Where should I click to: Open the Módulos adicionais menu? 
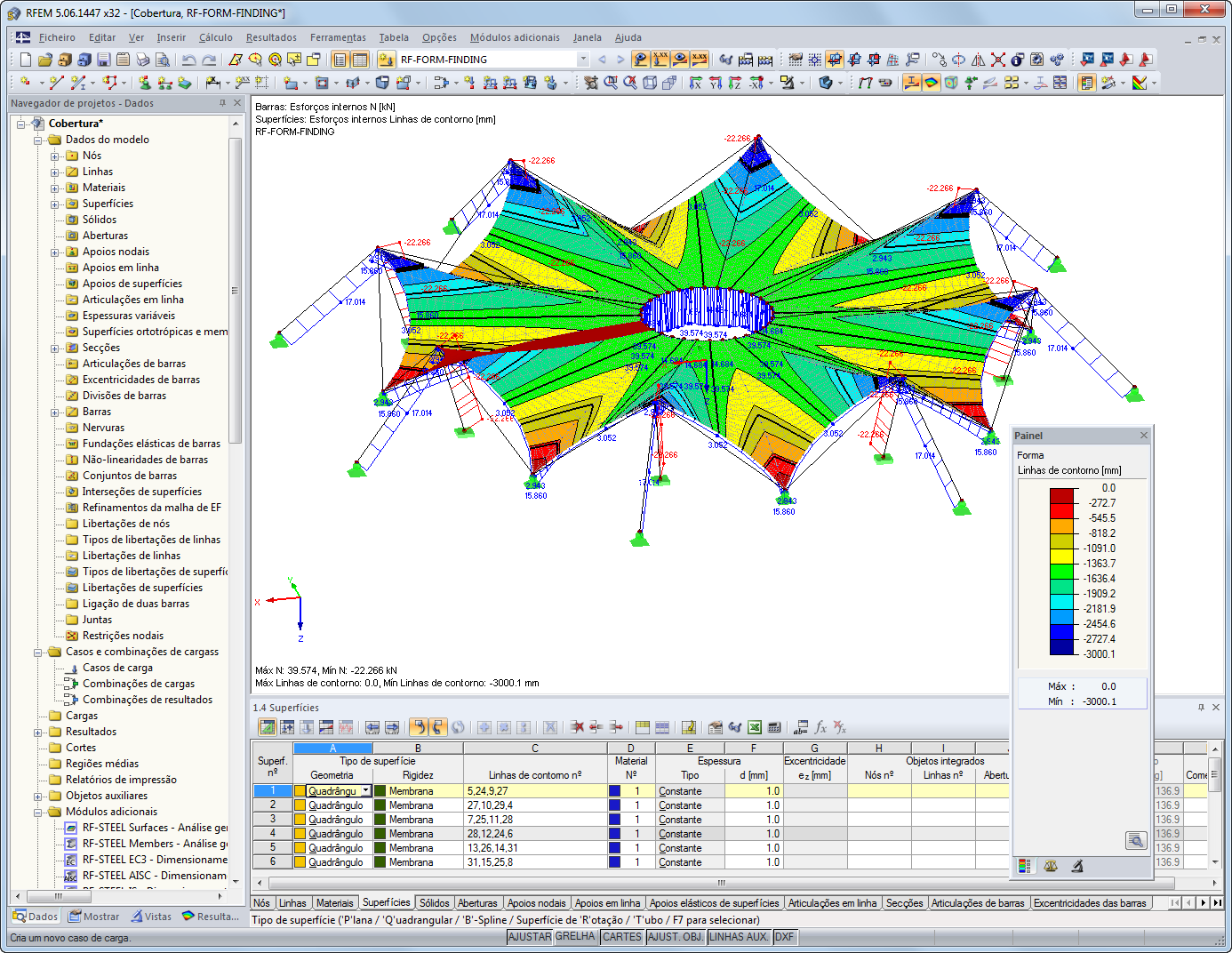point(515,37)
